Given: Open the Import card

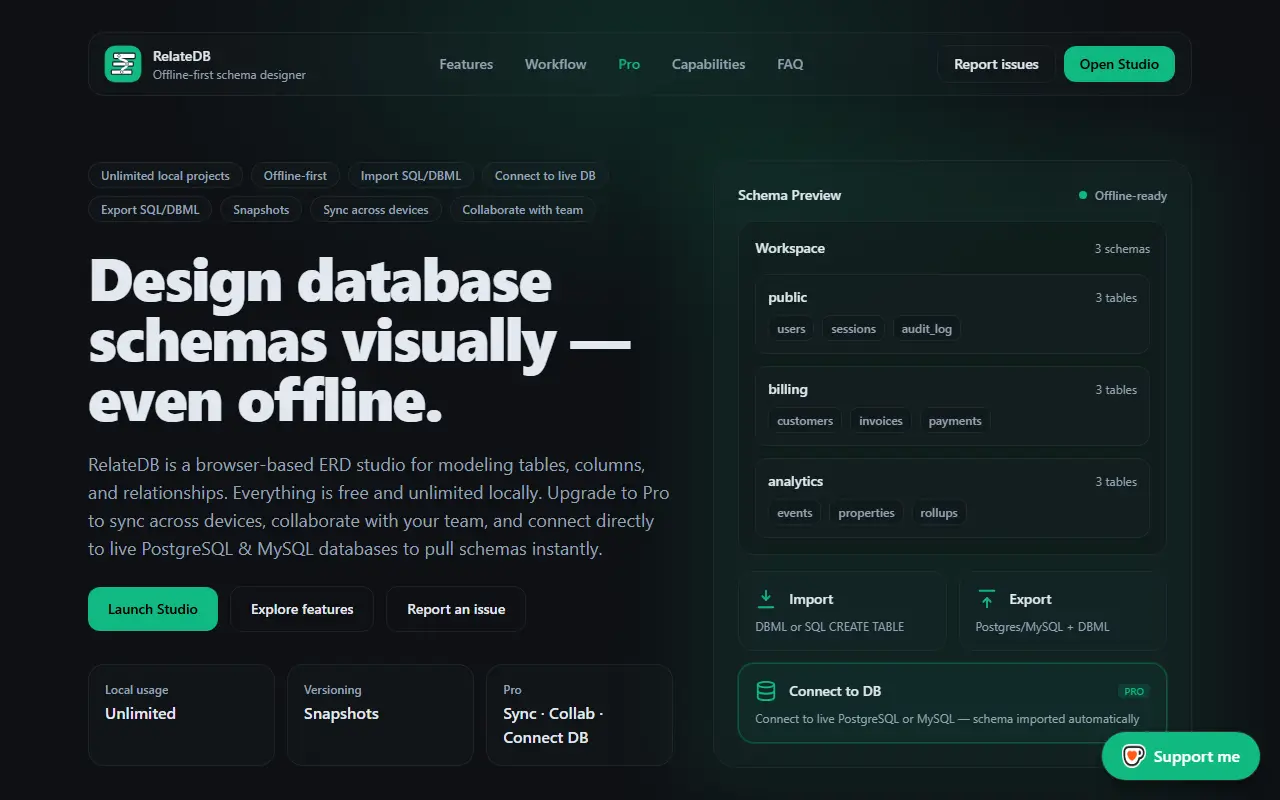Looking at the screenshot, I should click(842, 611).
